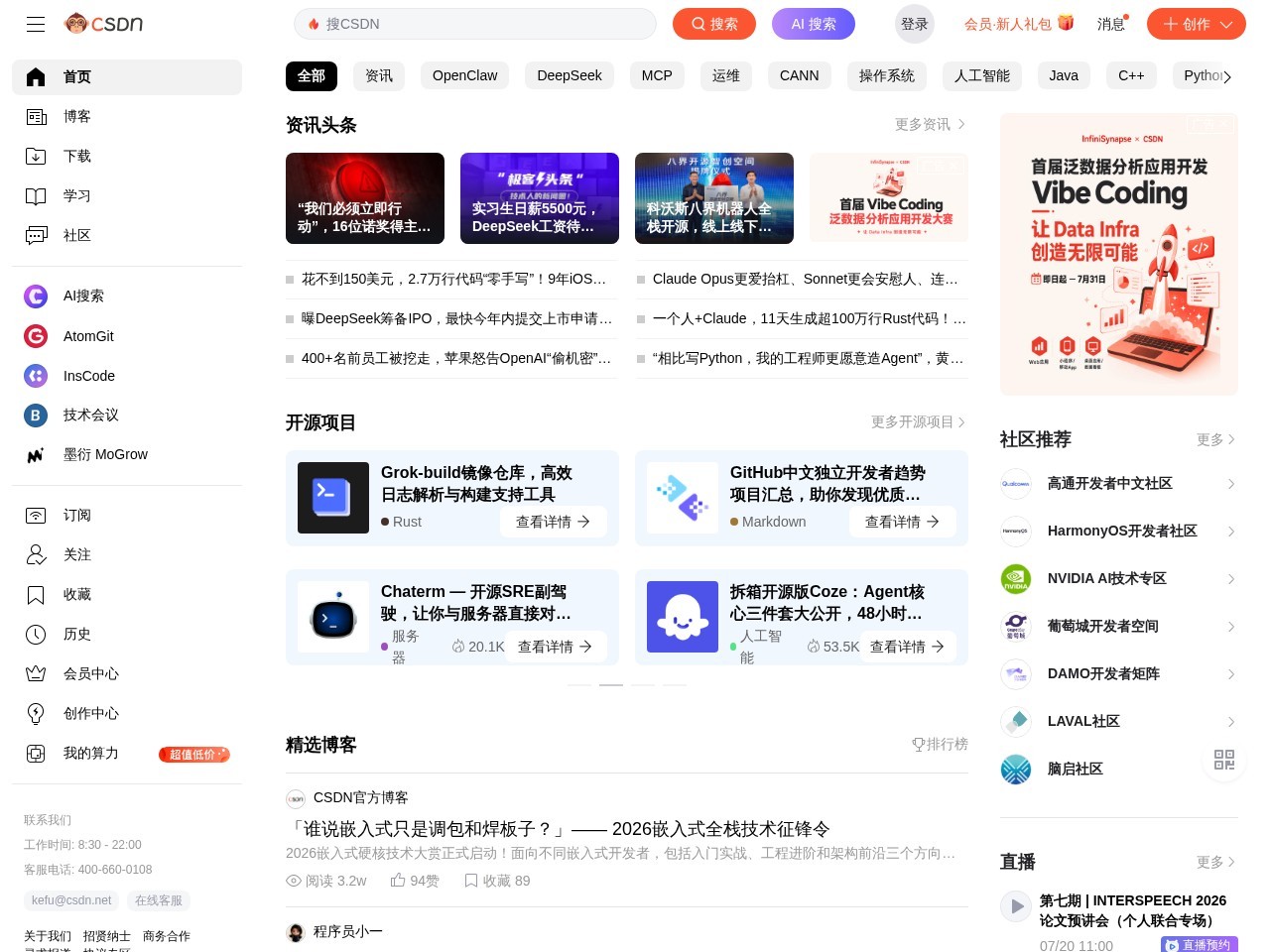
Task: Click the InsCode logo icon
Action: (x=36, y=376)
